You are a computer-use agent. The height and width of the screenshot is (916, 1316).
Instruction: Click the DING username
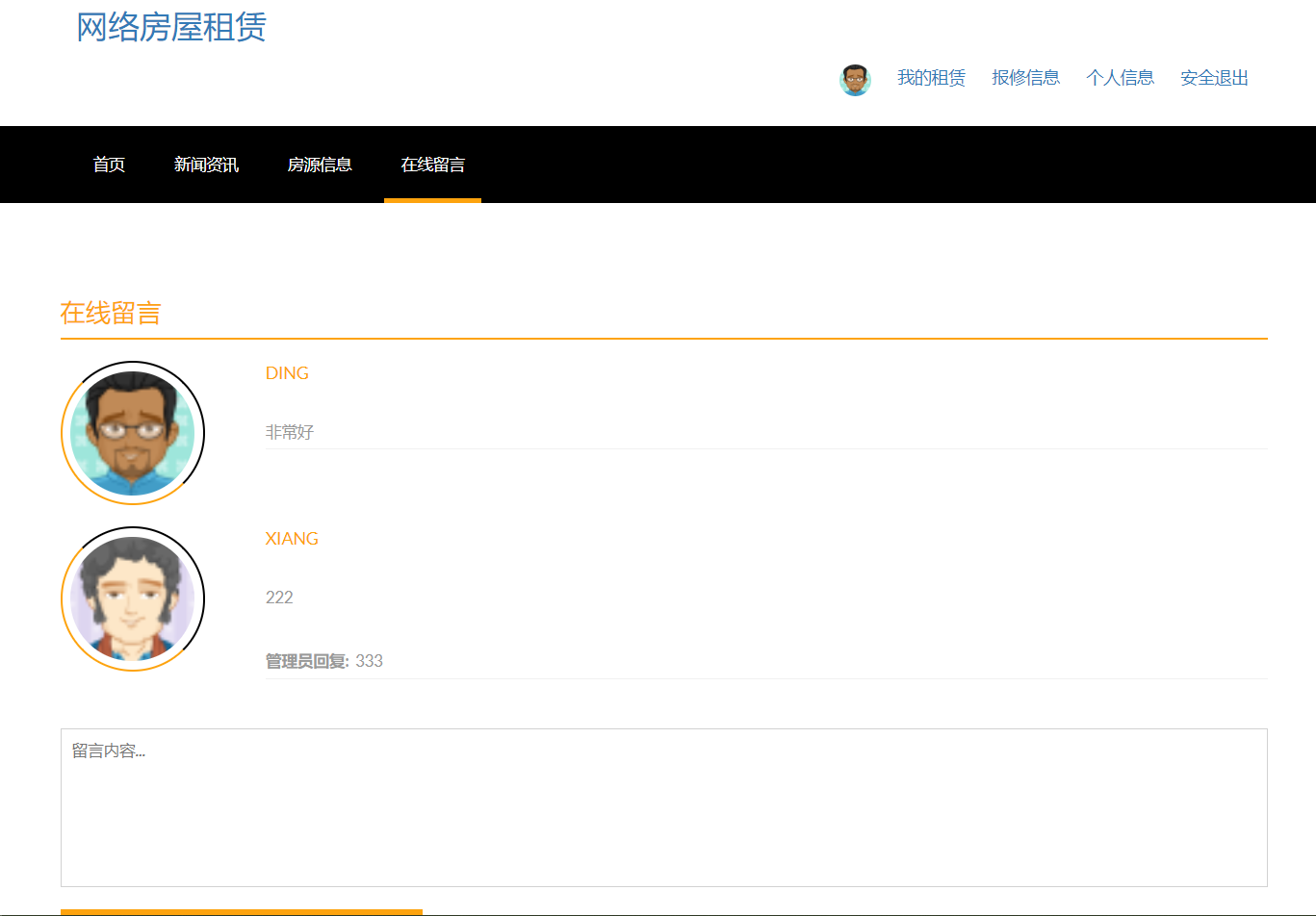click(x=287, y=373)
